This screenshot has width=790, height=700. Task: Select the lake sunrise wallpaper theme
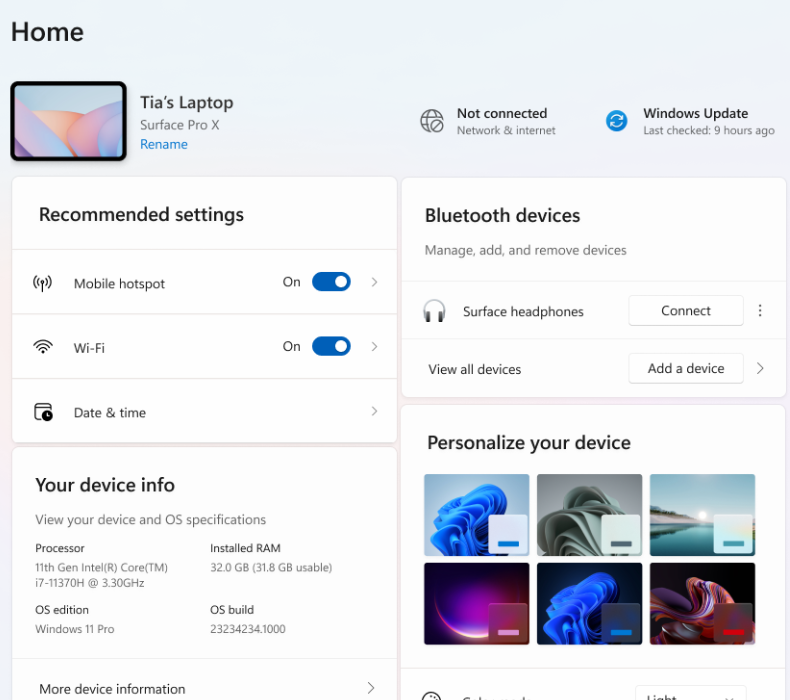[x=702, y=515]
